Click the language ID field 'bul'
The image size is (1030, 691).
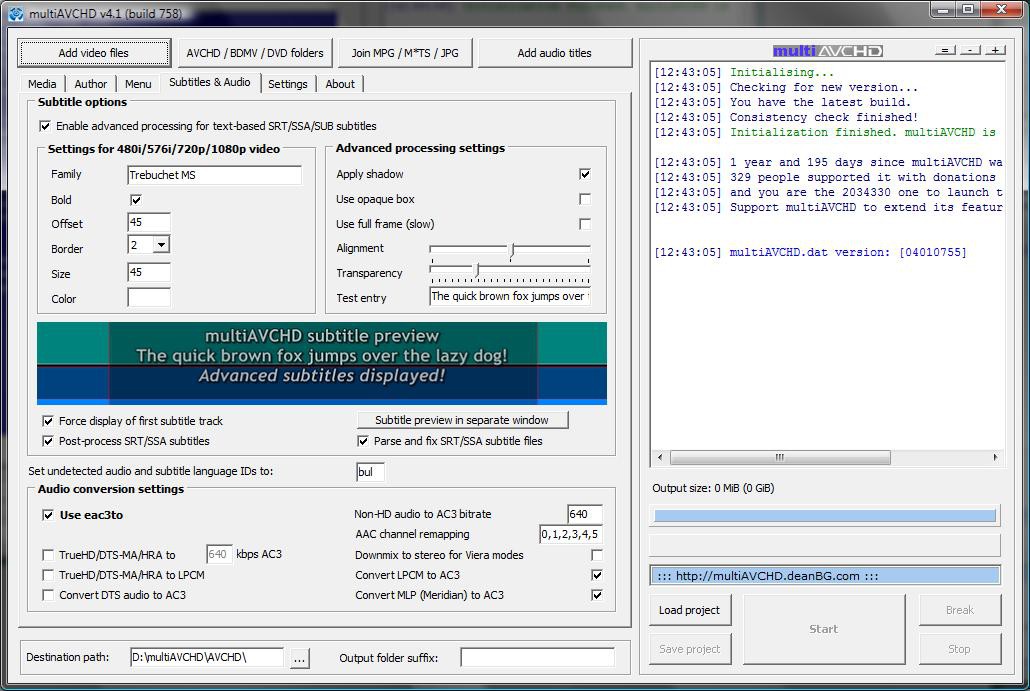click(x=370, y=472)
